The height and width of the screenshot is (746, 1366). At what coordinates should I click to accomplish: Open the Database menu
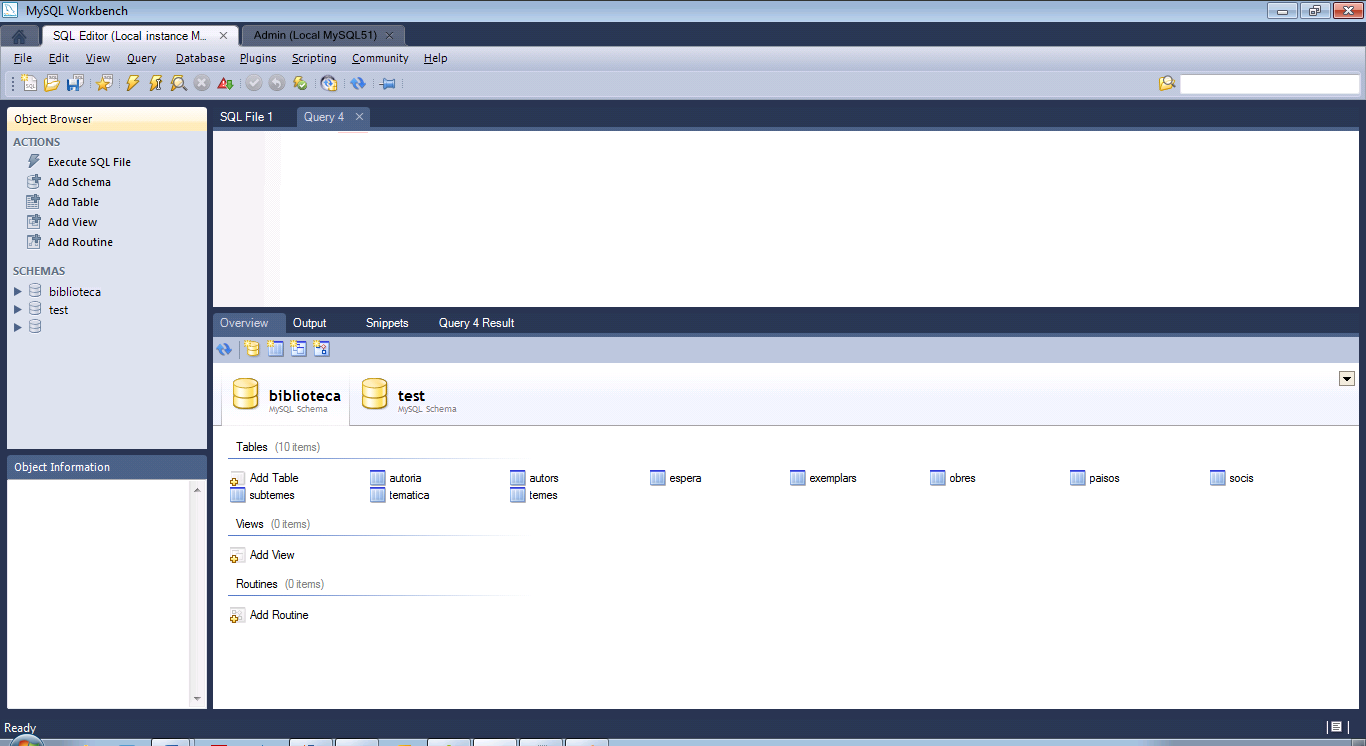(x=200, y=58)
